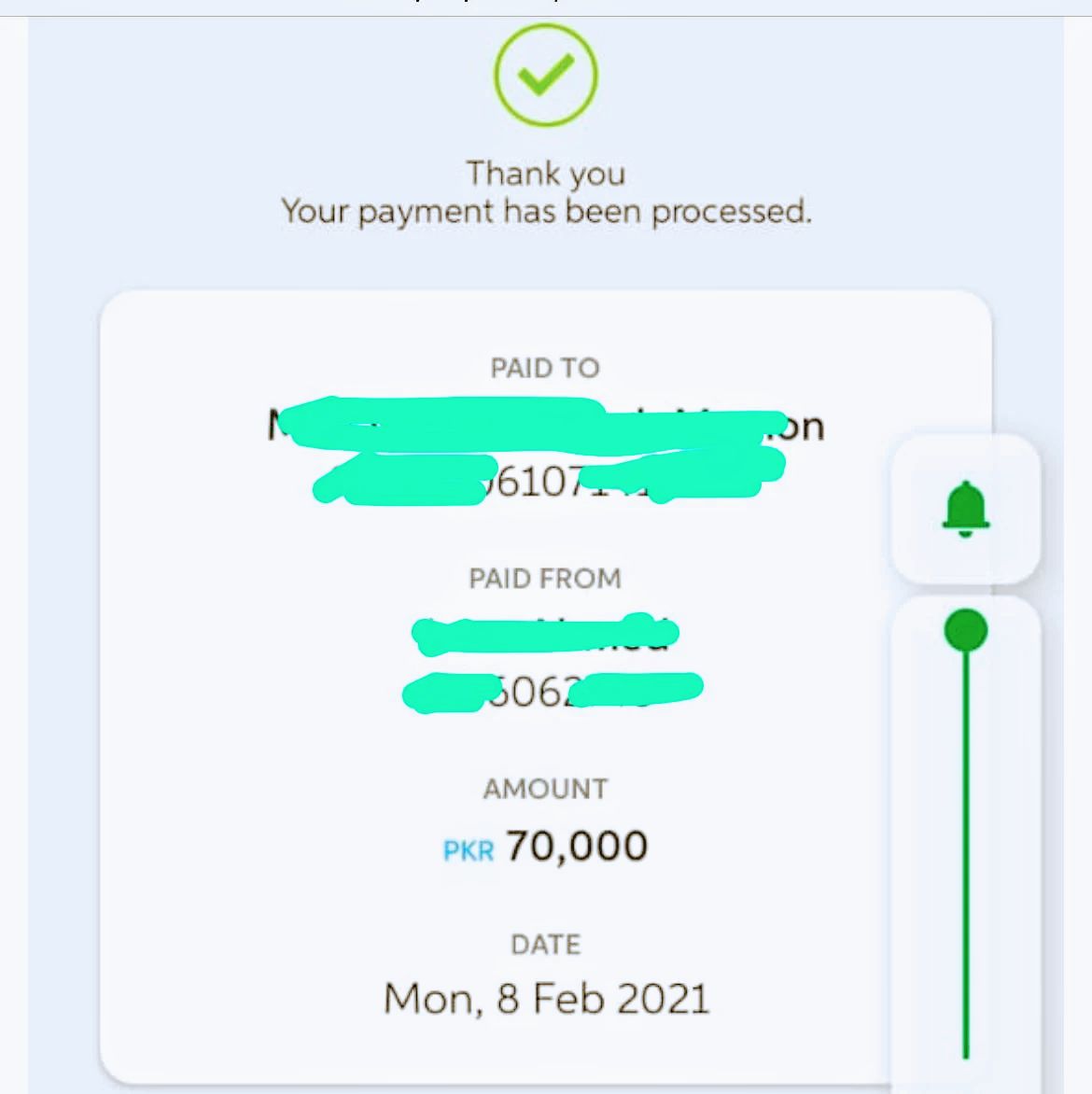Select the 'Thank you' heading text
The width and height of the screenshot is (1092, 1094).
coord(546,174)
